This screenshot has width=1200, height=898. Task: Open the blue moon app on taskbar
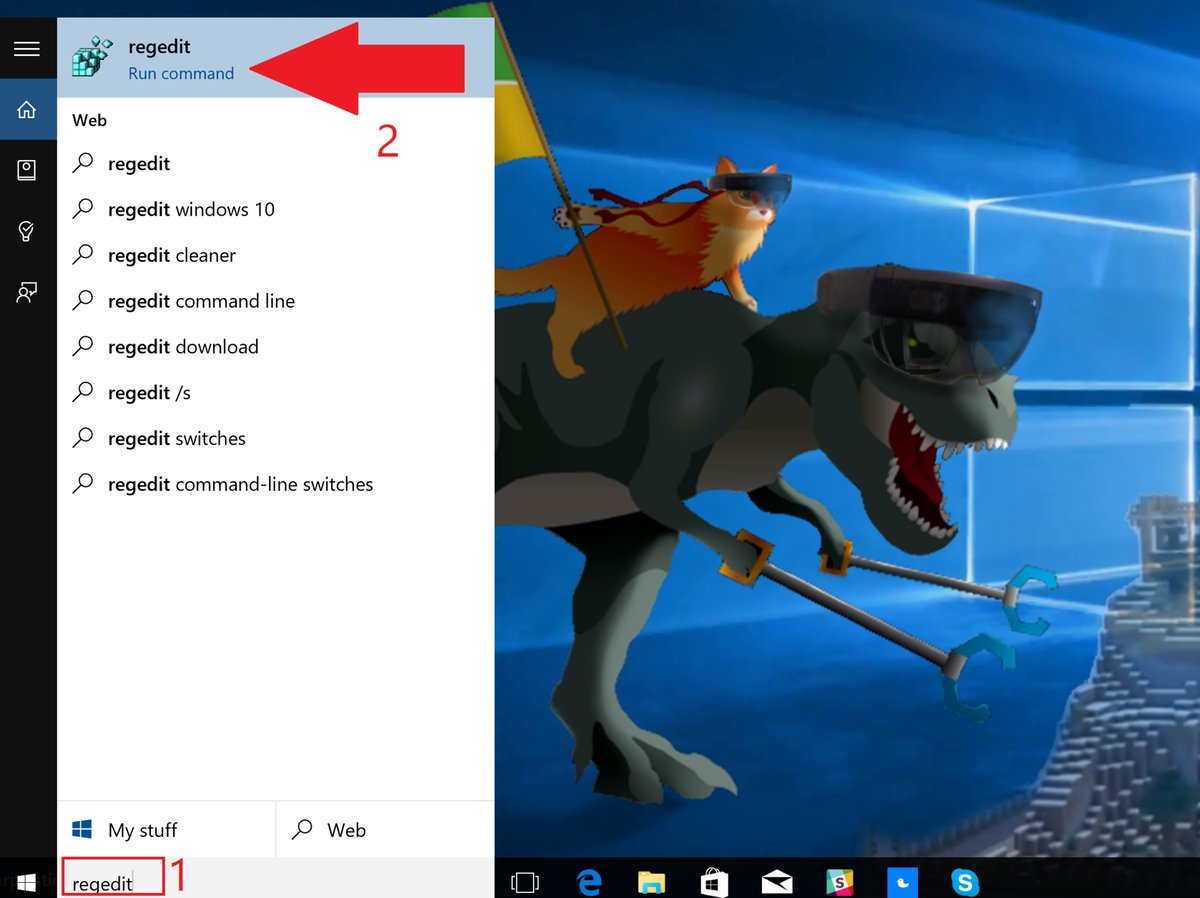pyautogui.click(x=902, y=882)
